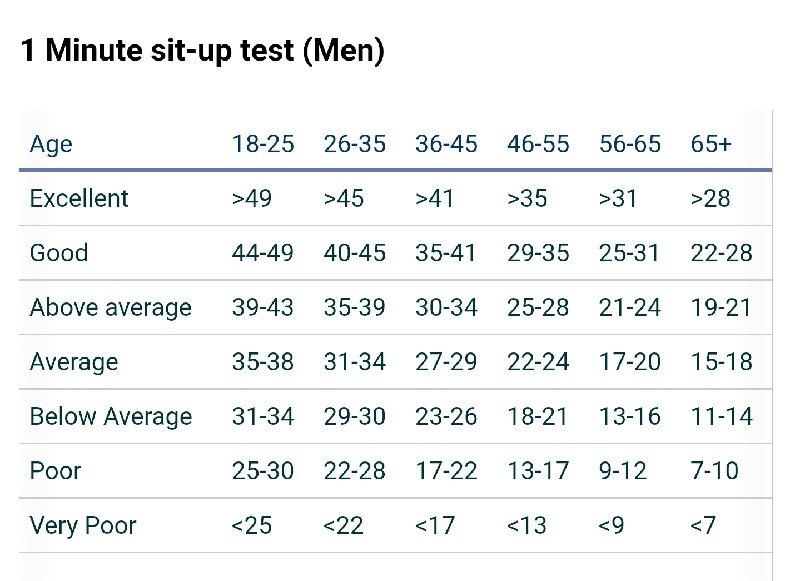Select the Excellent row label
Image resolution: width=800 pixels, height=581 pixels.
click(79, 198)
